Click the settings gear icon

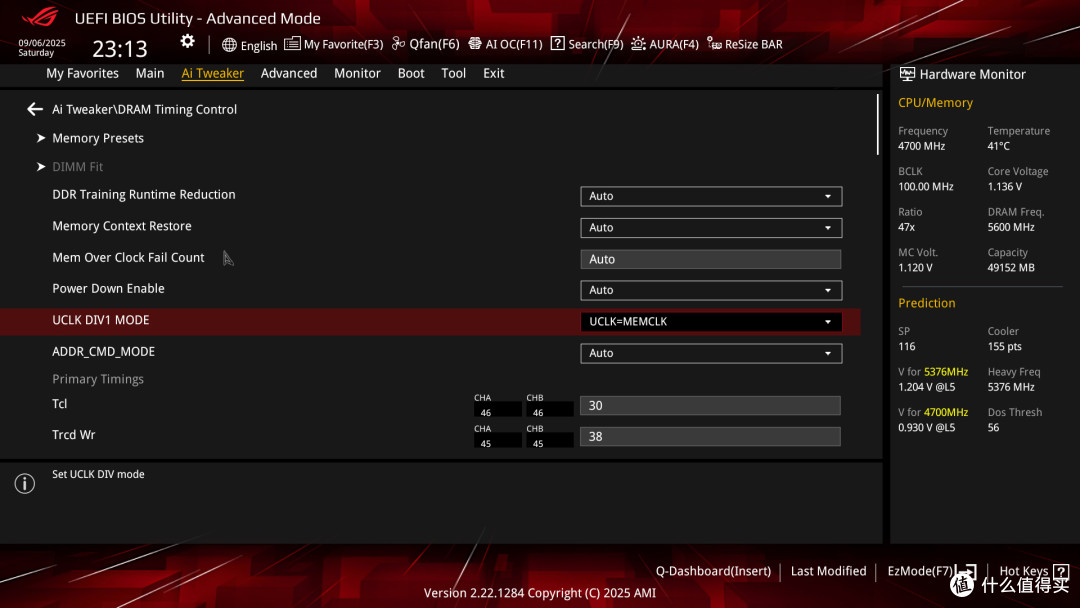tap(187, 41)
